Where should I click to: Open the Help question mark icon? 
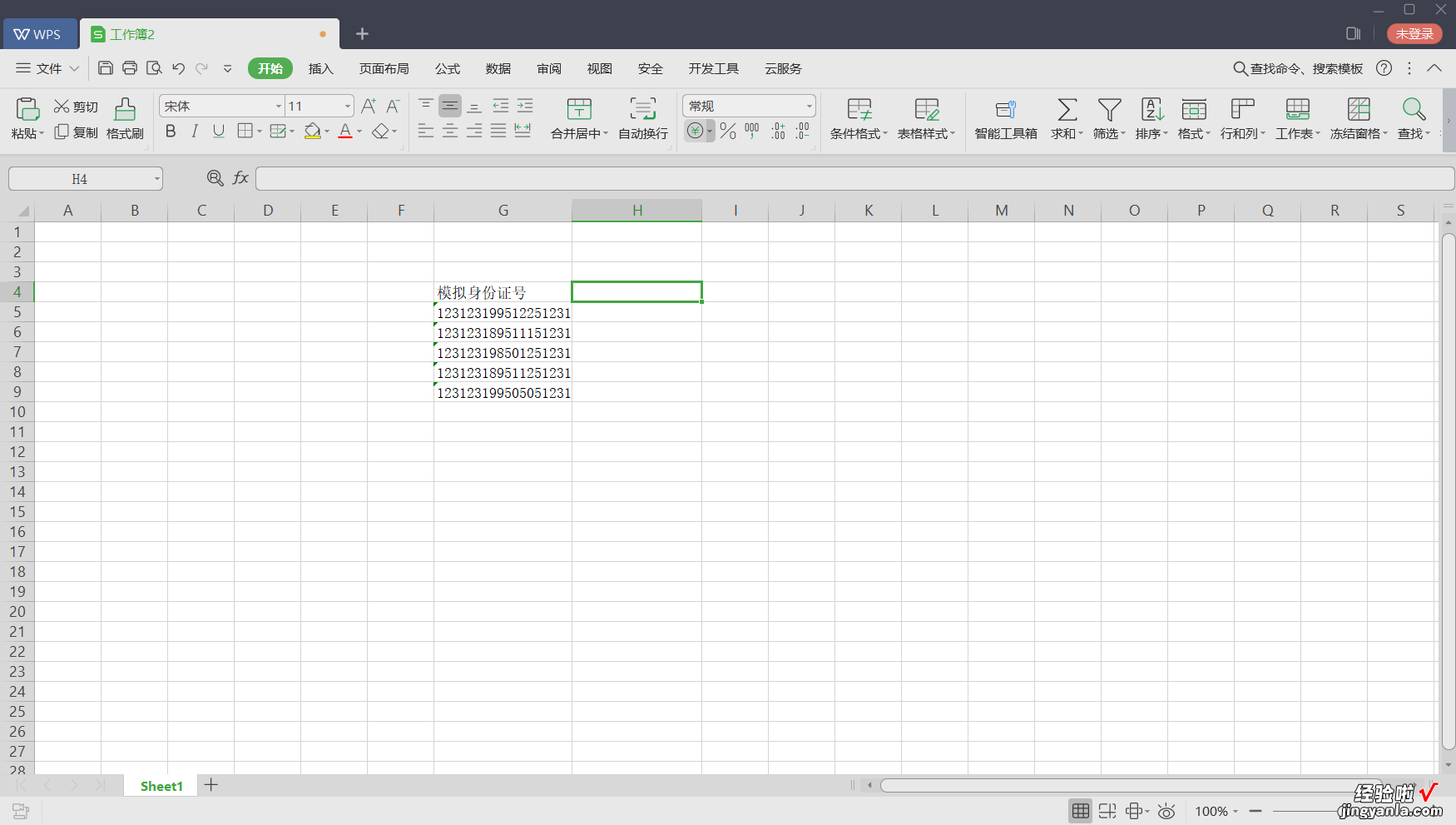[1384, 68]
